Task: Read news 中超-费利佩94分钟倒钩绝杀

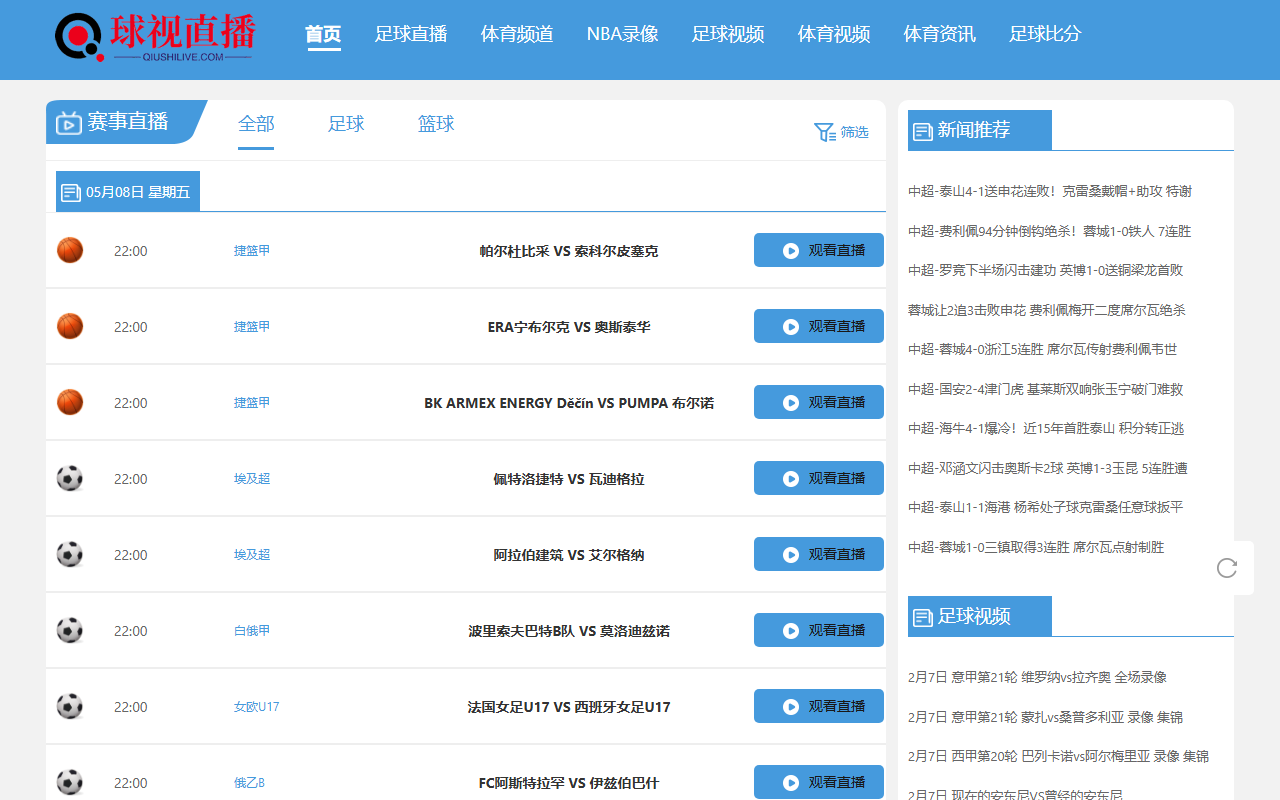Action: pos(1050,231)
